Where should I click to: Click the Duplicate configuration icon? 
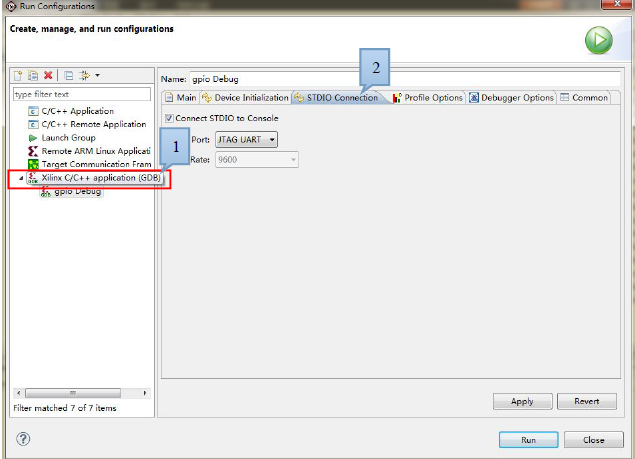tap(33, 76)
